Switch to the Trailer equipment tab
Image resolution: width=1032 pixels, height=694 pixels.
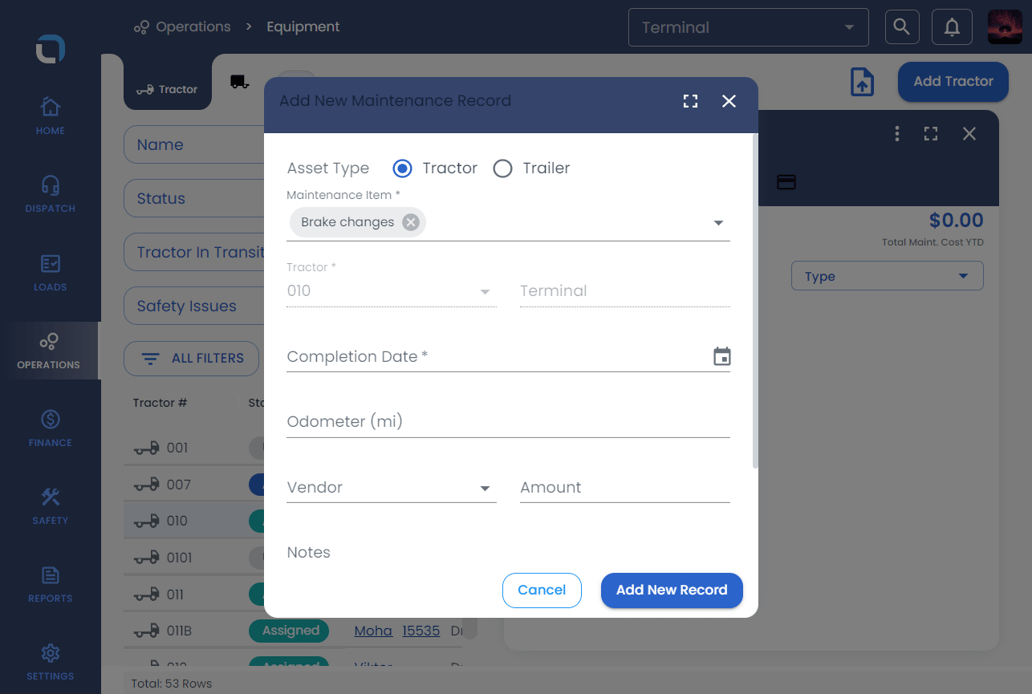pos(239,82)
